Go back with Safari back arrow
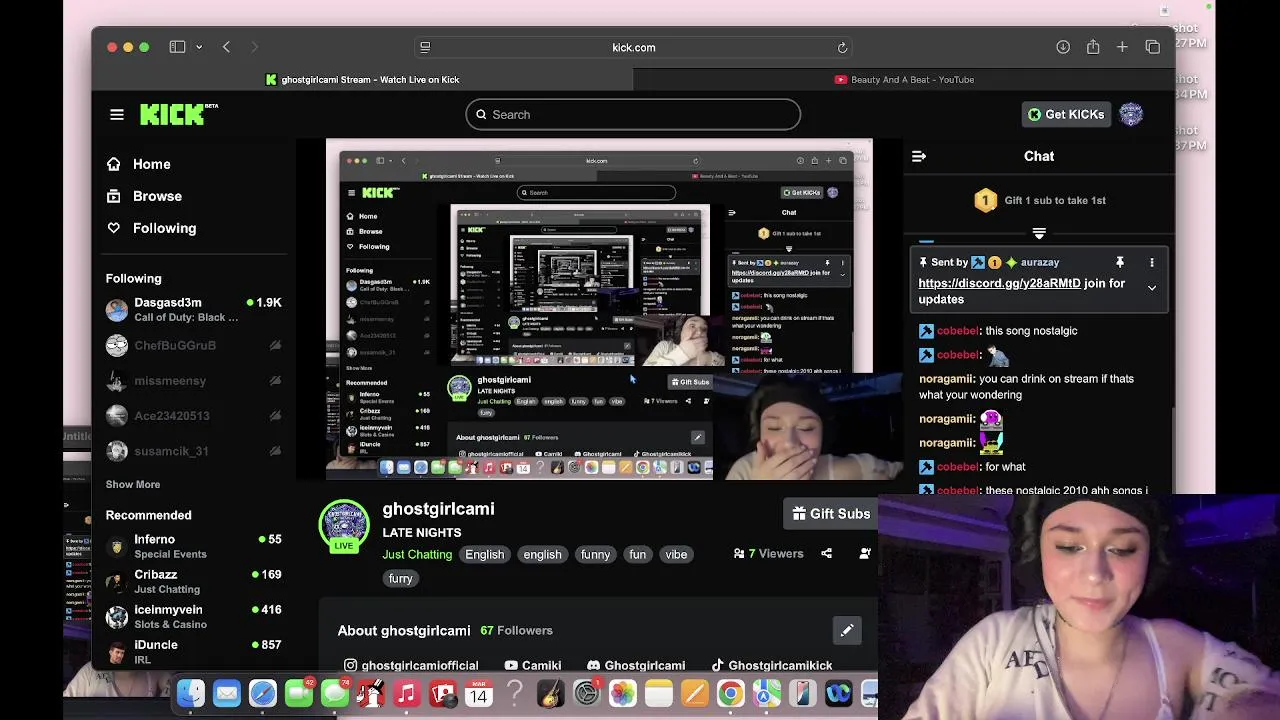 click(x=226, y=47)
